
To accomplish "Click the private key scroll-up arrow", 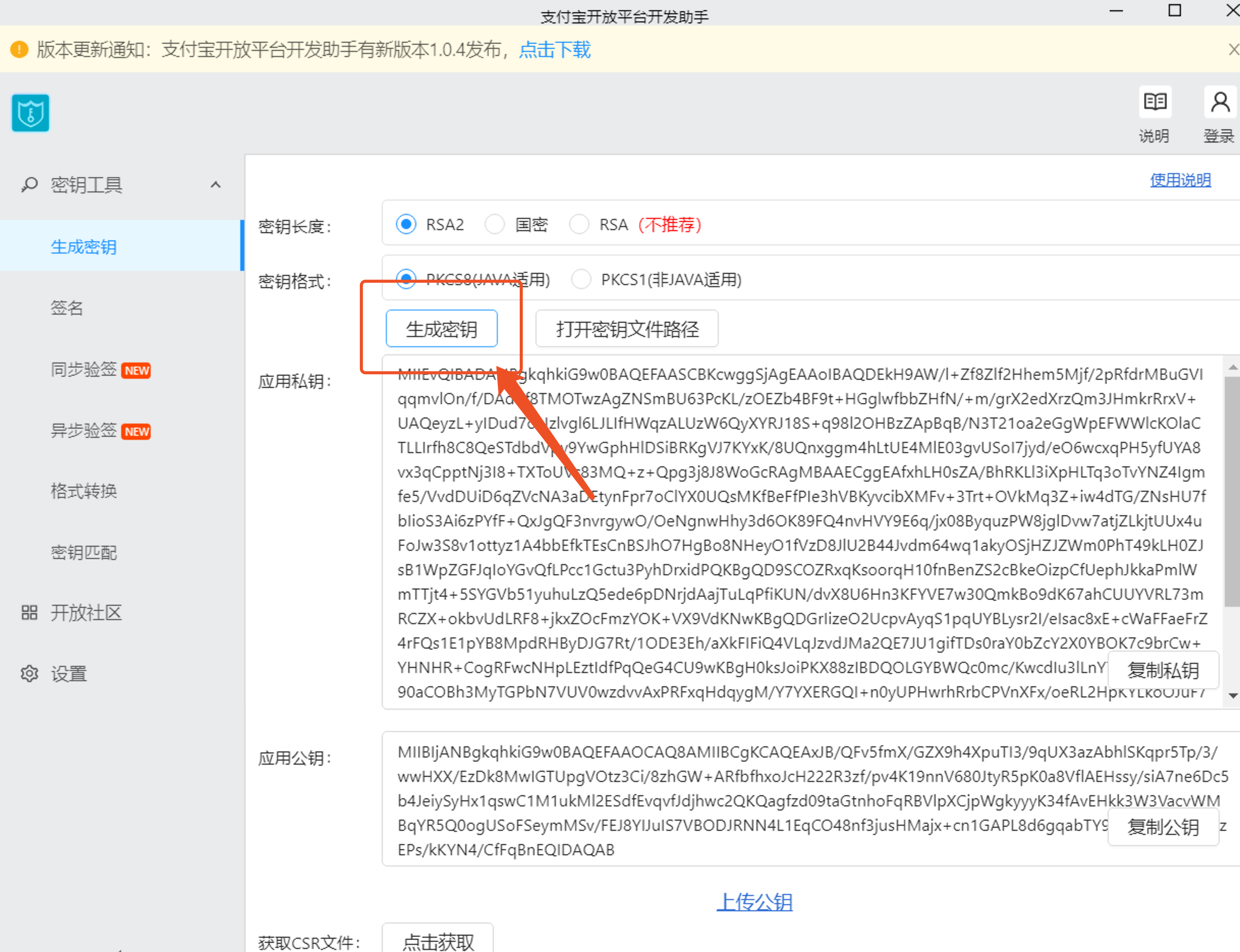I will tap(1233, 367).
